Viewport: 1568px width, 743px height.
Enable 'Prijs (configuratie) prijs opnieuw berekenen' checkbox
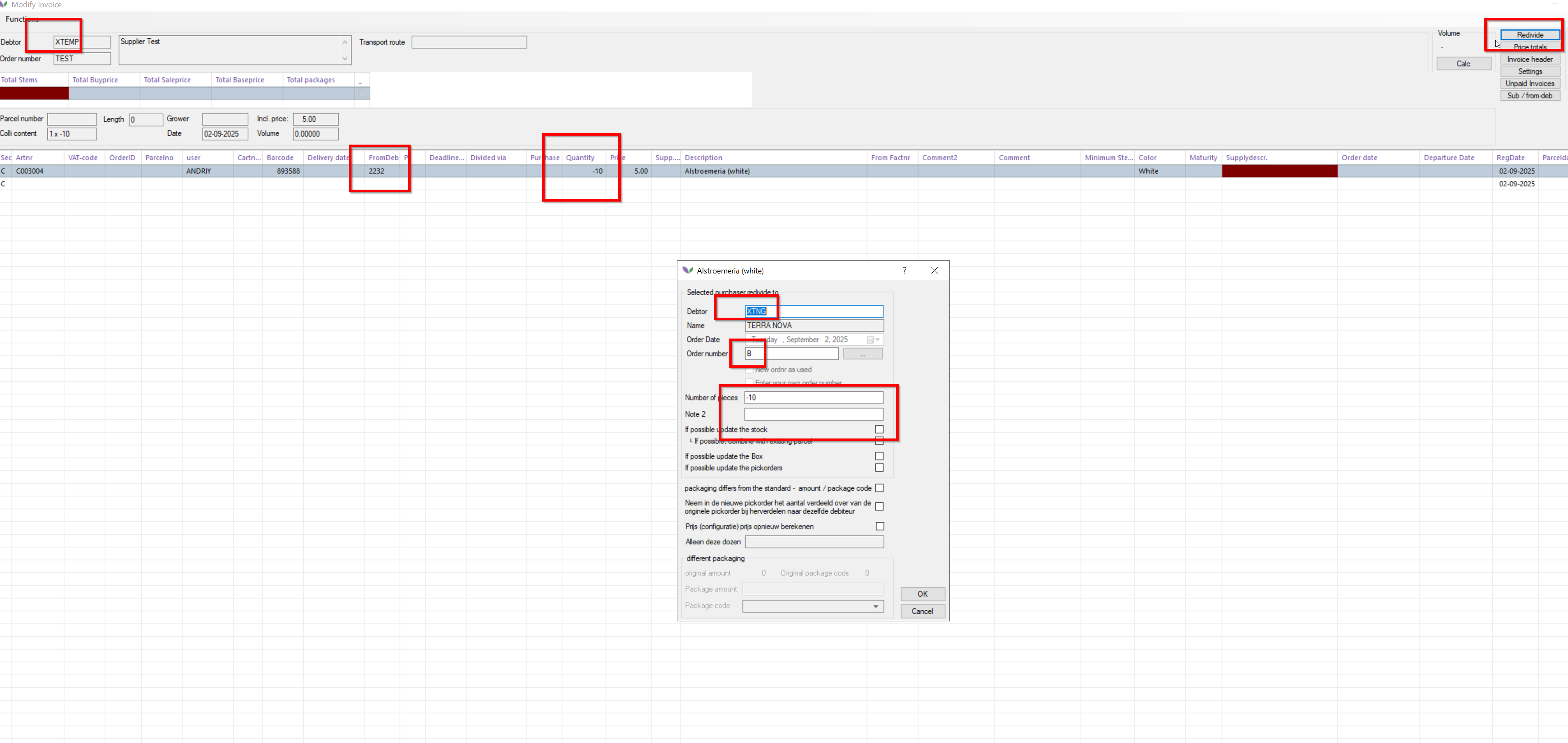879,527
